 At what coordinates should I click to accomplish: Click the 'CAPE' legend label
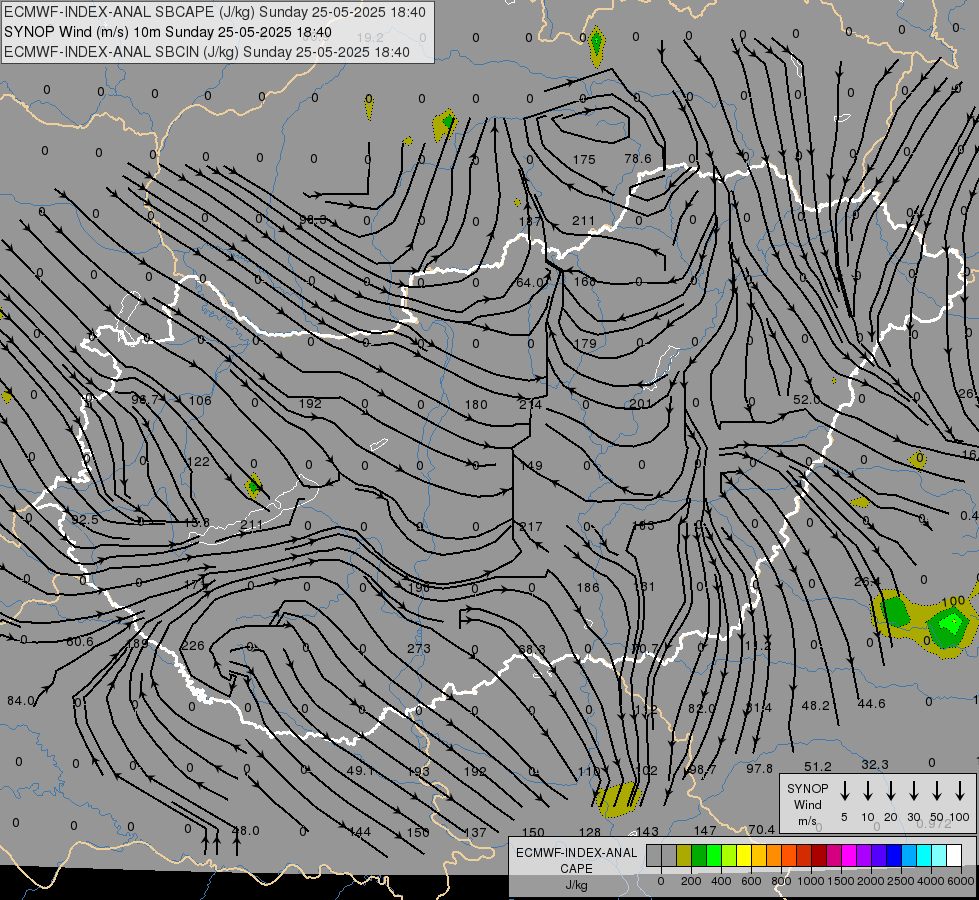coord(576,869)
